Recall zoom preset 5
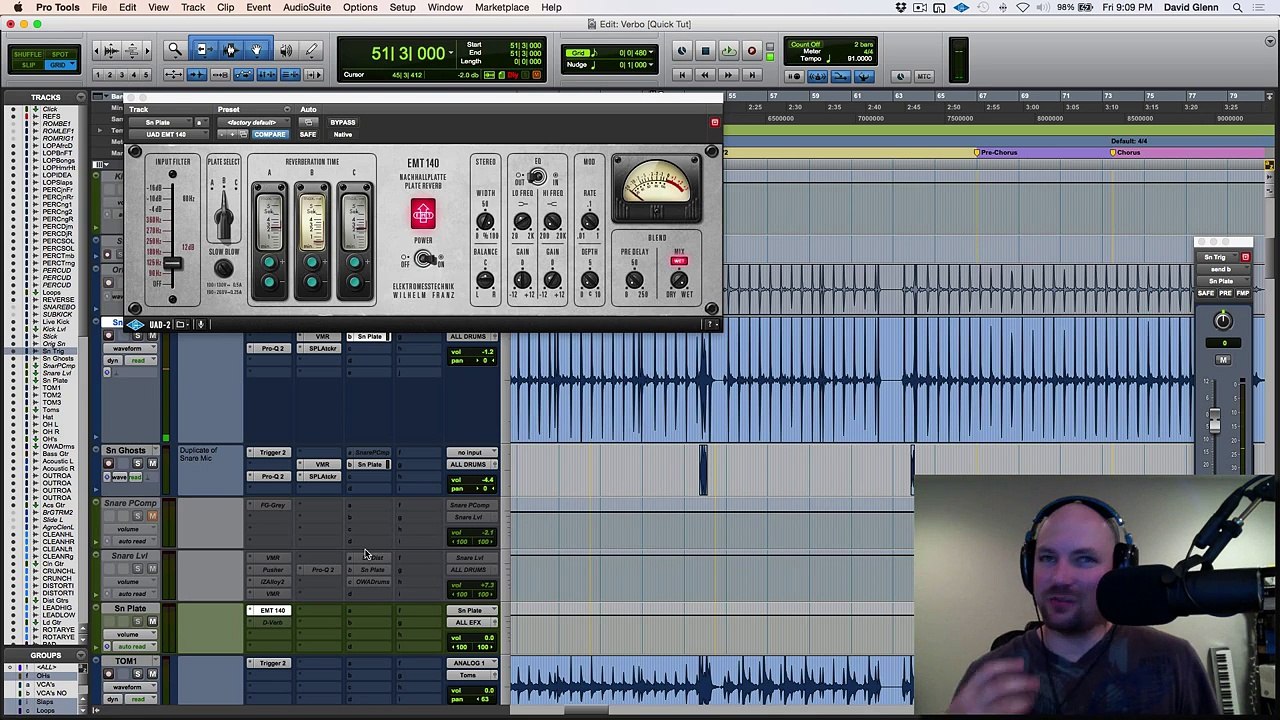The image size is (1280, 720). 146,75
